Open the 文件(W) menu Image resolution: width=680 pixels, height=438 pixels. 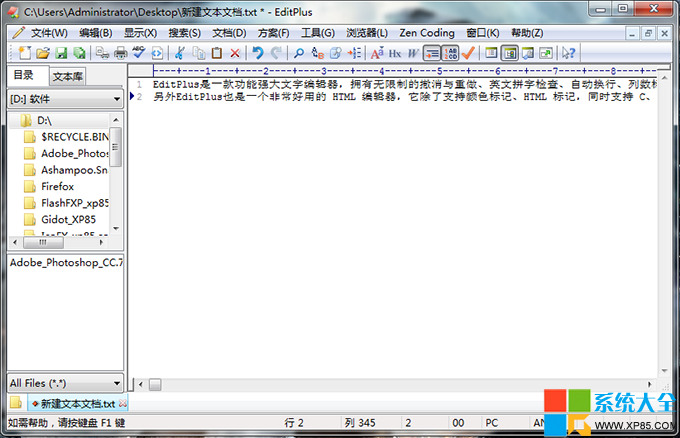[49, 33]
